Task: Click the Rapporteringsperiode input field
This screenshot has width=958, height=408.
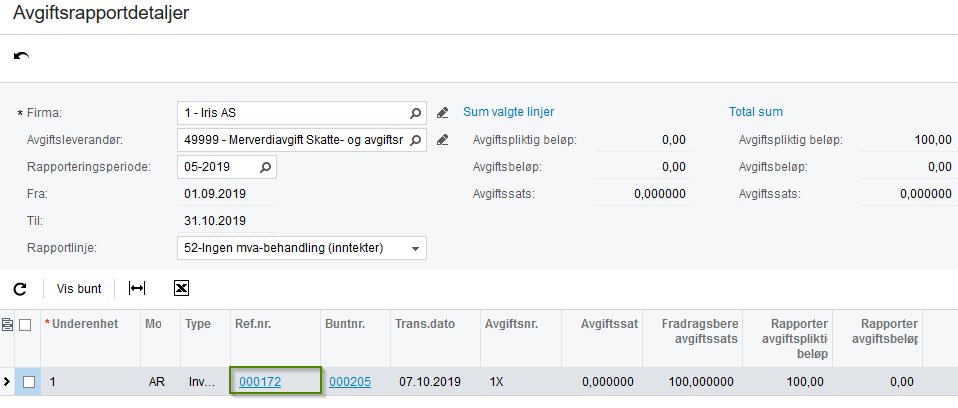Action: [219, 167]
